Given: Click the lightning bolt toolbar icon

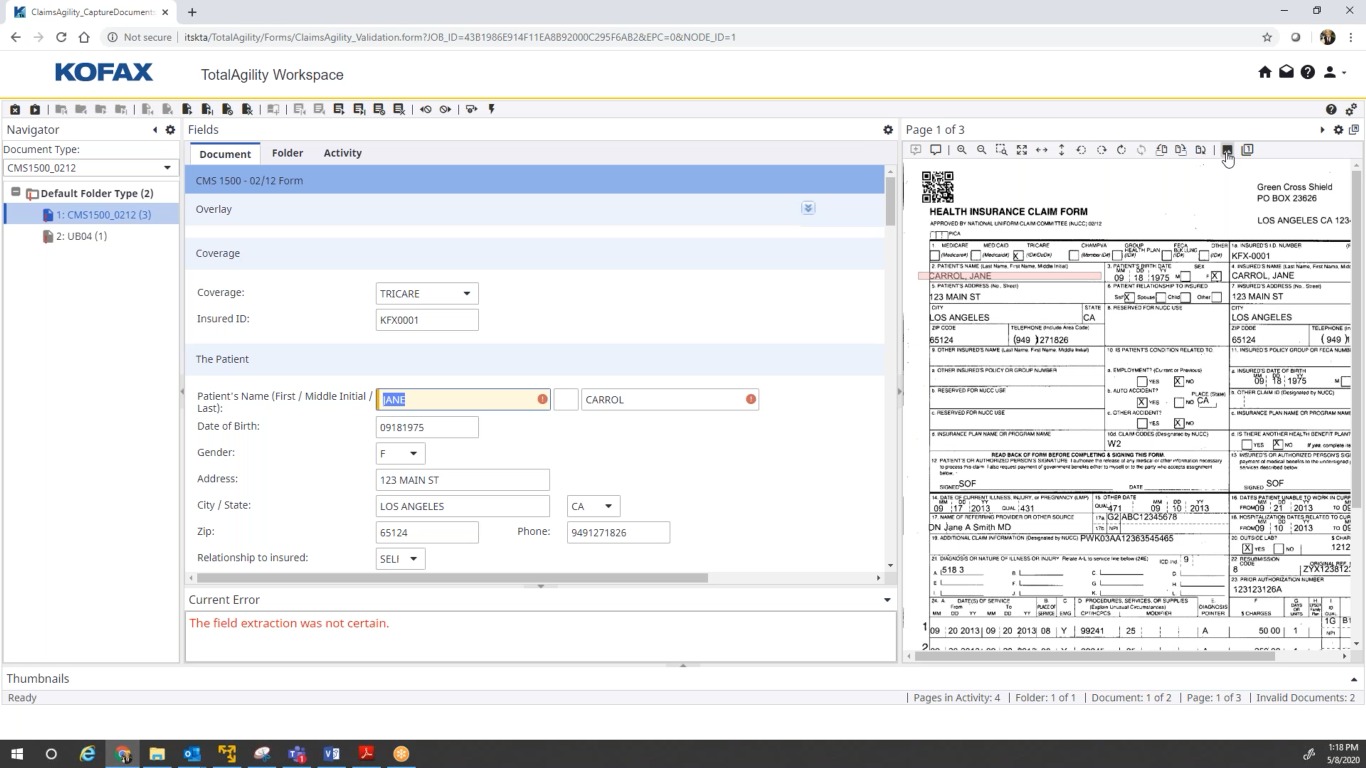Looking at the screenshot, I should click(x=491, y=109).
